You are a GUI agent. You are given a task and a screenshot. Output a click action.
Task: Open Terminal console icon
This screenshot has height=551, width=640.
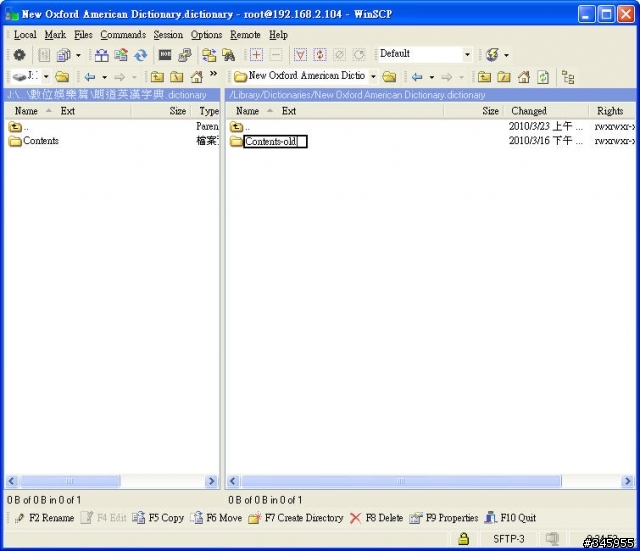(165, 54)
